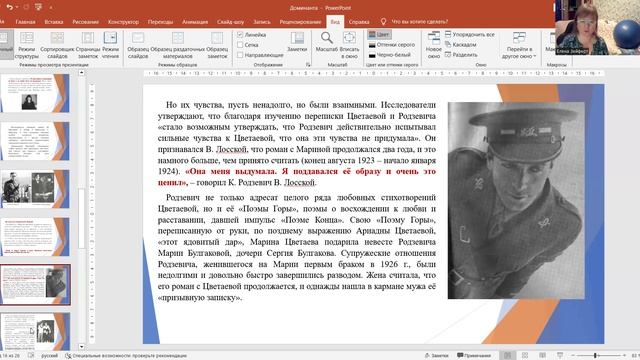Click the zoom in plus button
The width and height of the screenshot is (640, 360).
[624, 356]
